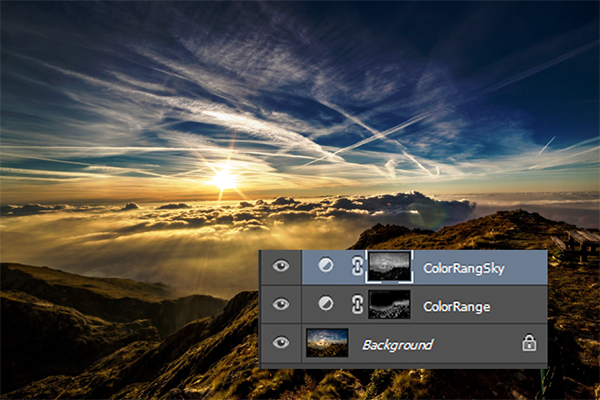
Task: Click the crossing contrails in the sky
Action: tap(382, 133)
